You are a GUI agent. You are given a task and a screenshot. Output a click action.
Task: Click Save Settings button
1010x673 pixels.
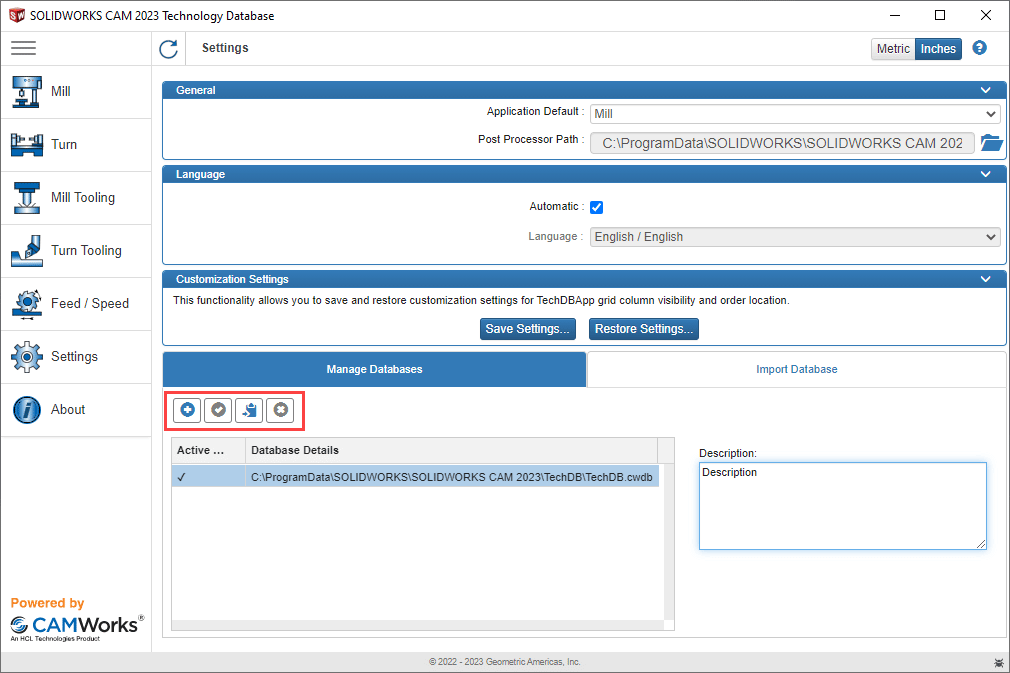[x=528, y=329]
